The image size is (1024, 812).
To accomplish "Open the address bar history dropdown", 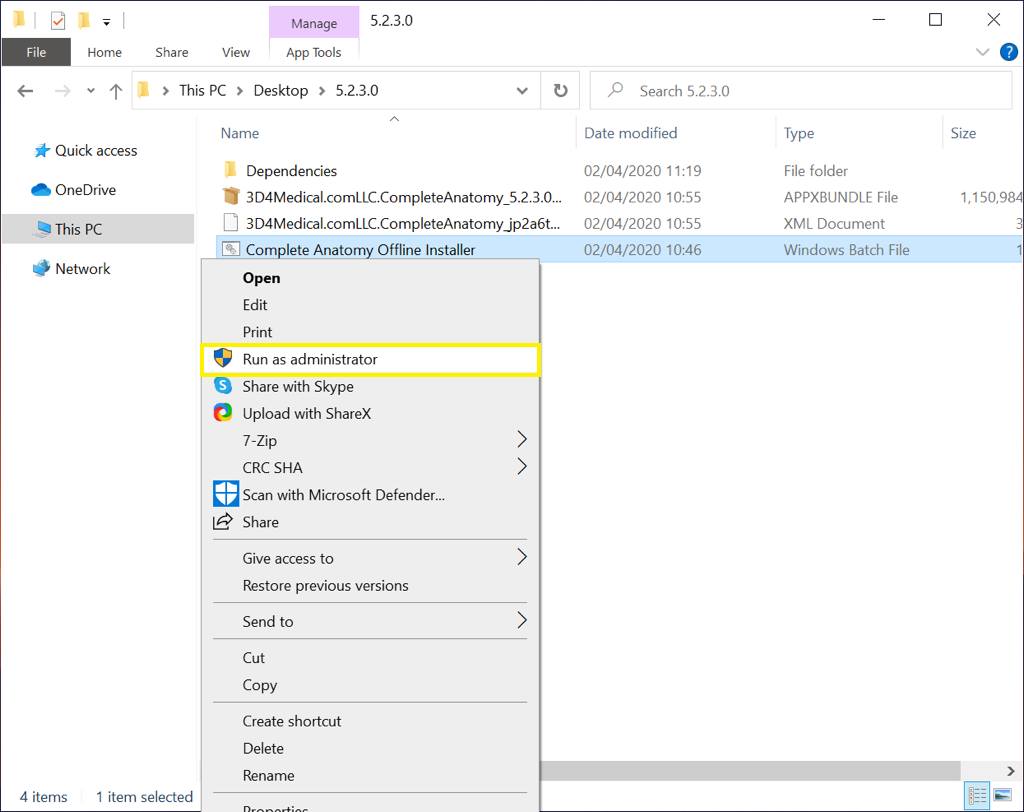I will pos(522,91).
